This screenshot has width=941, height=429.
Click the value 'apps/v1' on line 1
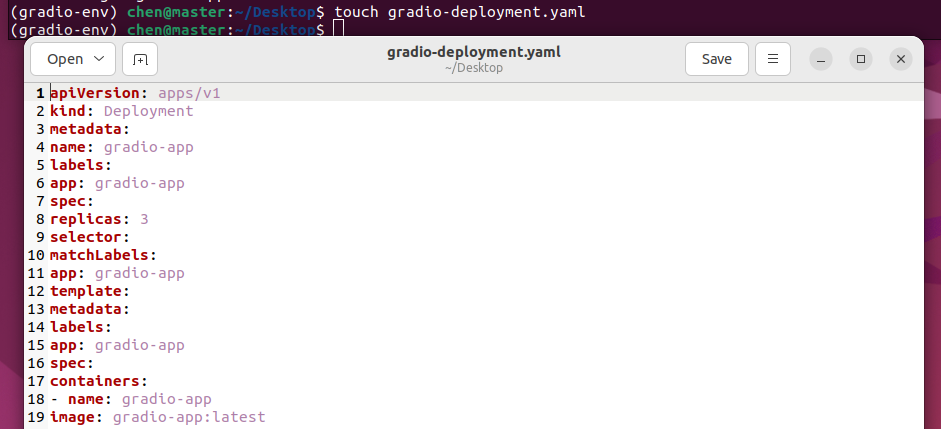click(190, 93)
